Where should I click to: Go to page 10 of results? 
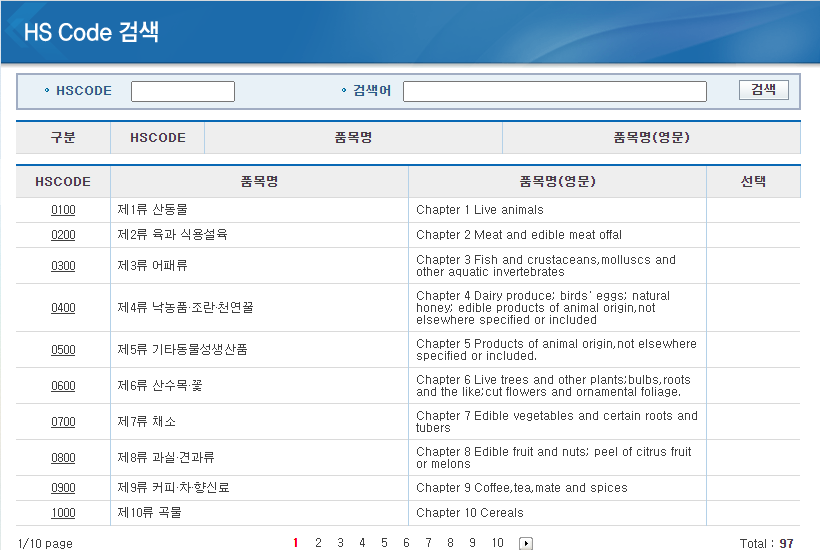click(x=497, y=543)
